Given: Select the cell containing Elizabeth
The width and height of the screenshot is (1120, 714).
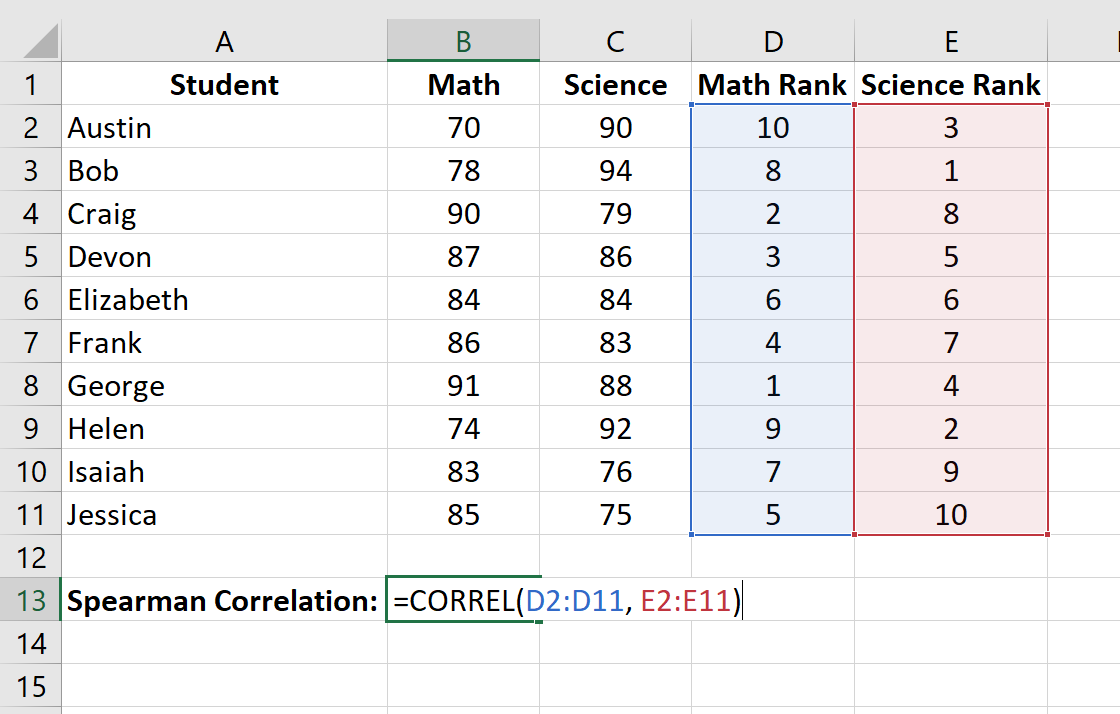Looking at the screenshot, I should [x=224, y=299].
